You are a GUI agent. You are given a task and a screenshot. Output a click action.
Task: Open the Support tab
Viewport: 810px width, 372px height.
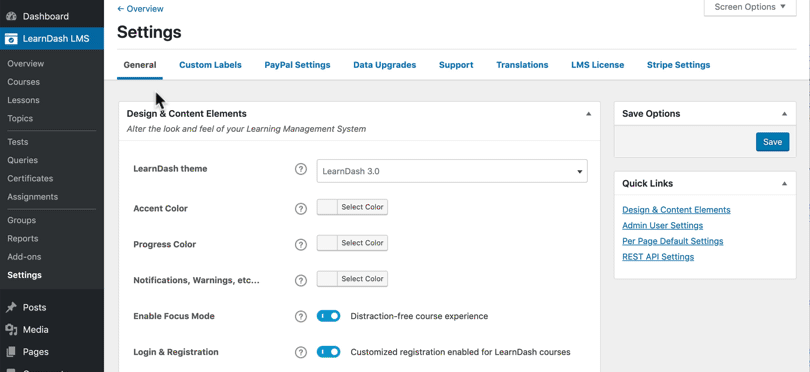[x=456, y=65]
